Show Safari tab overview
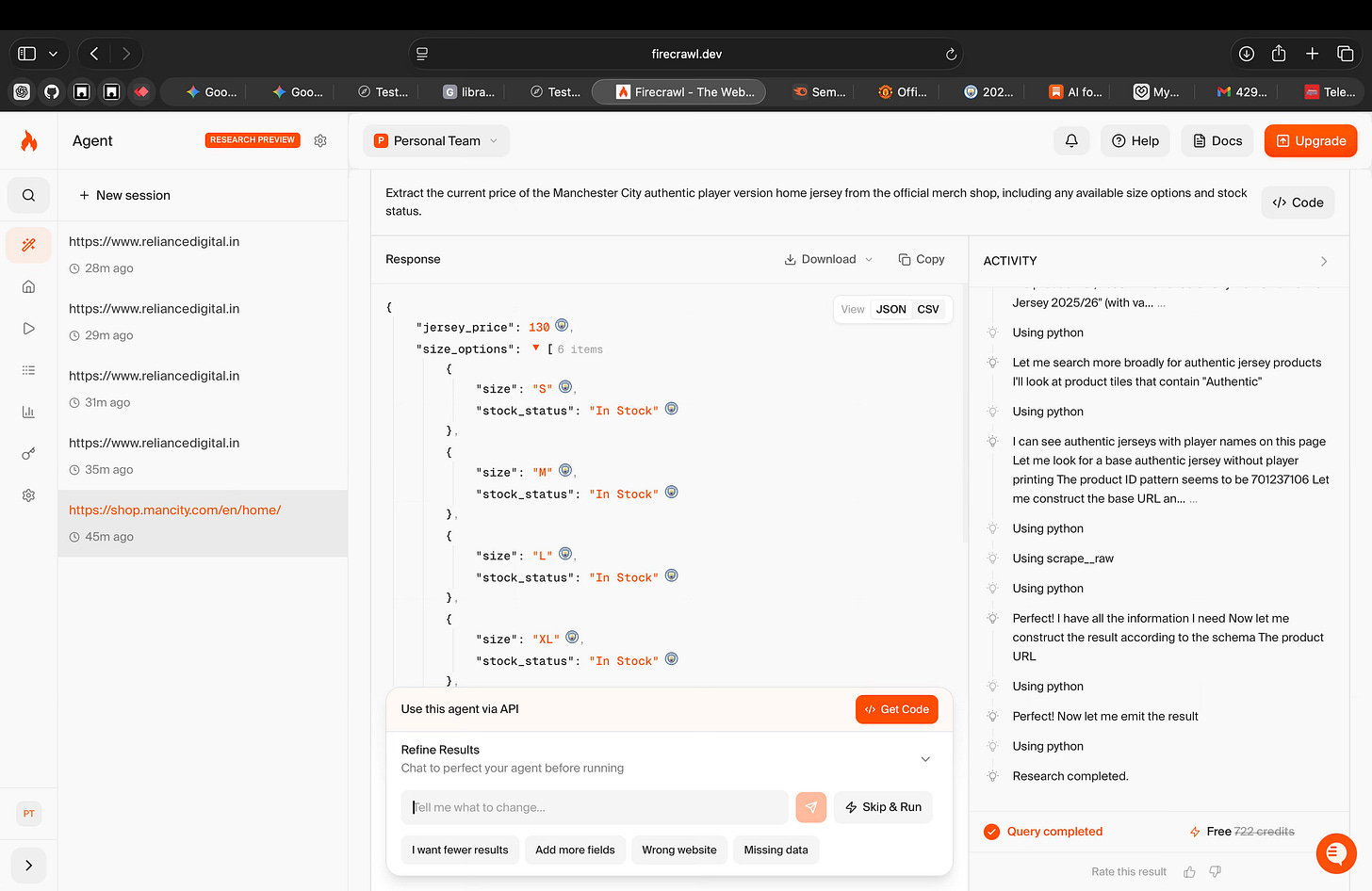 [x=1346, y=54]
